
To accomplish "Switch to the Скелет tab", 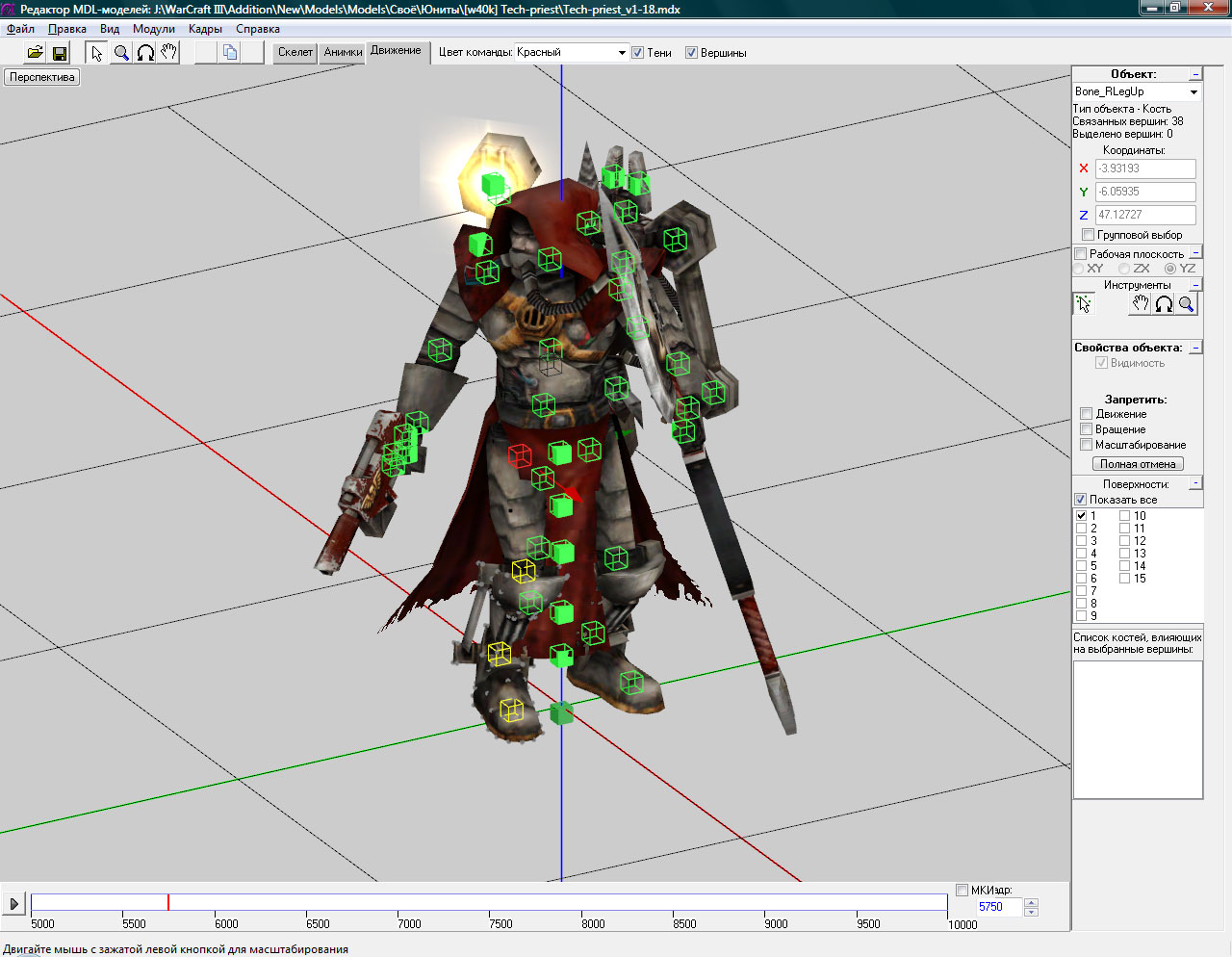I will pyautogui.click(x=295, y=53).
